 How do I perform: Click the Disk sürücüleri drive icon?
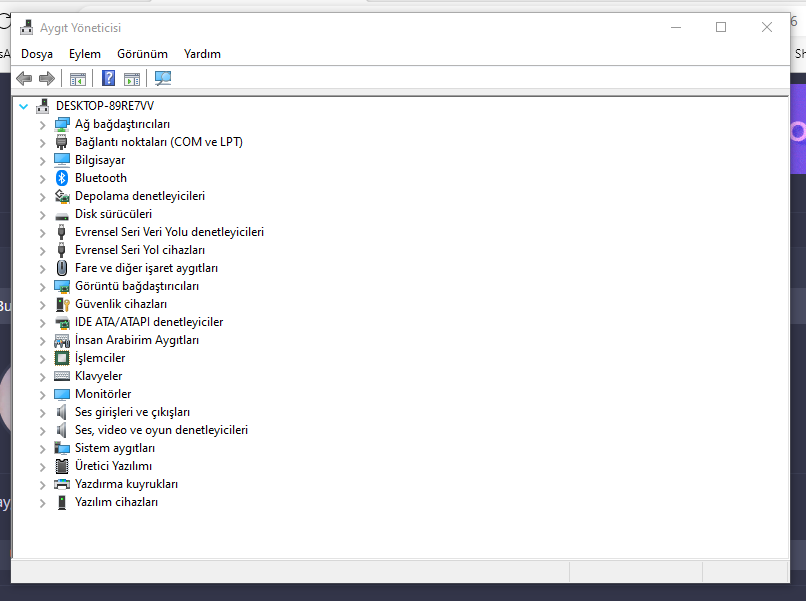click(62, 215)
